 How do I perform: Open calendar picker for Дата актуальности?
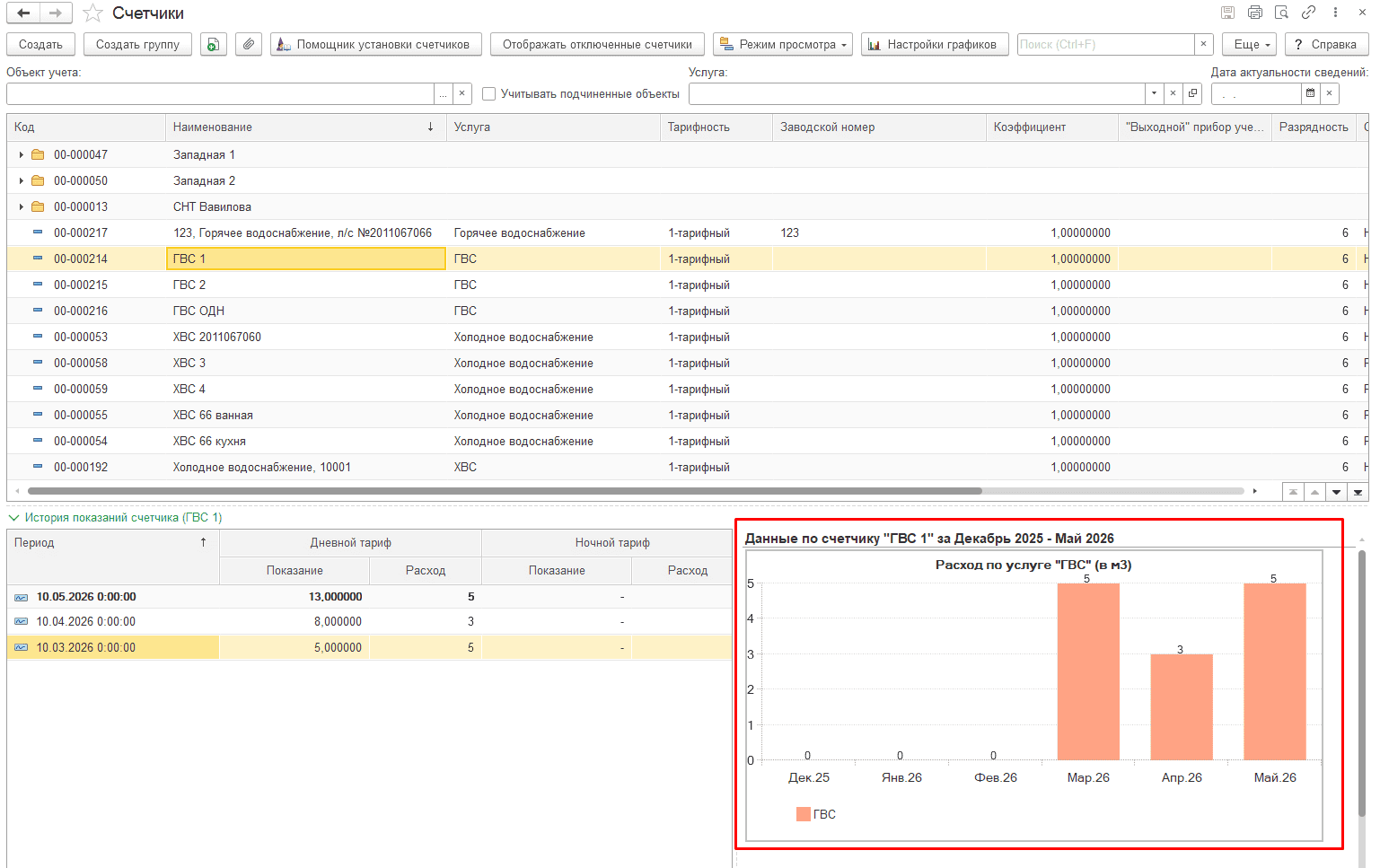[1311, 93]
